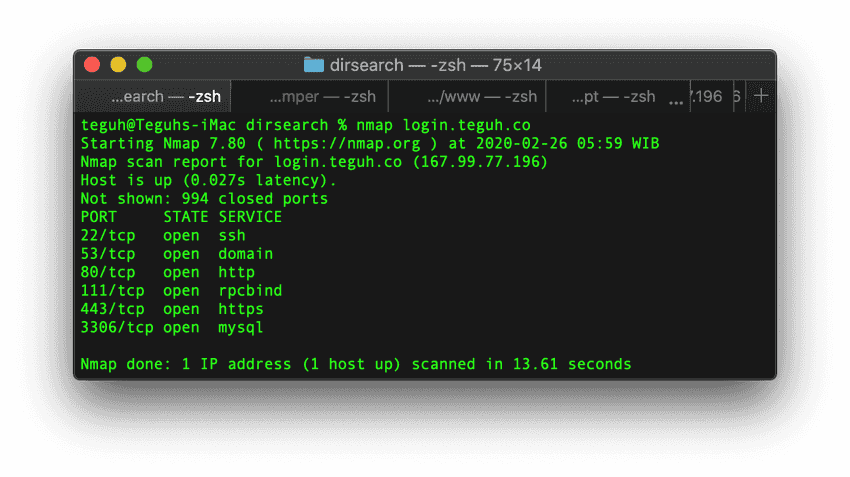Zoom the window using the green button

pyautogui.click(x=144, y=65)
